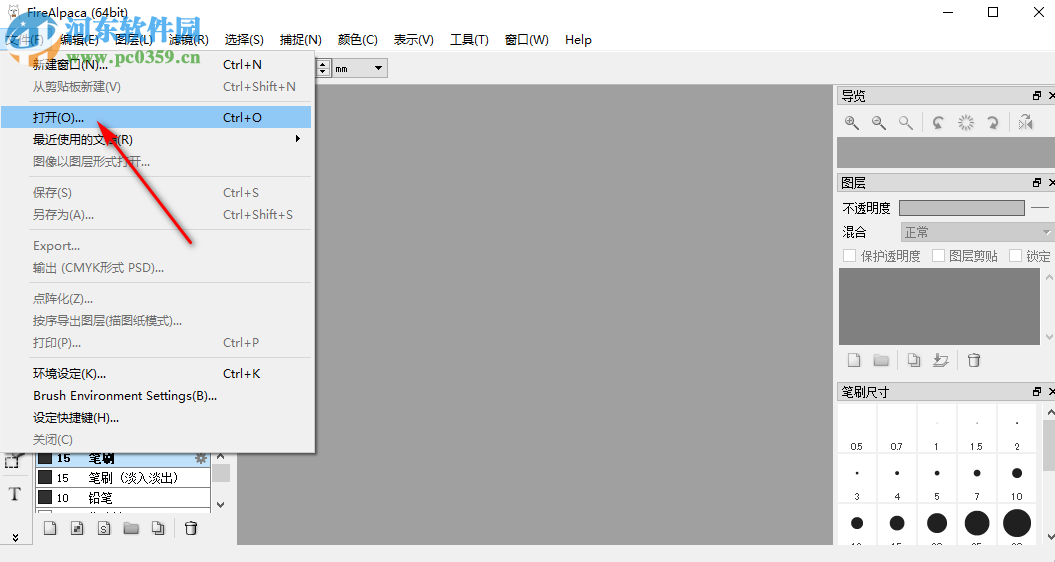Select brush size 3
The image size is (1055, 562).
(857, 478)
